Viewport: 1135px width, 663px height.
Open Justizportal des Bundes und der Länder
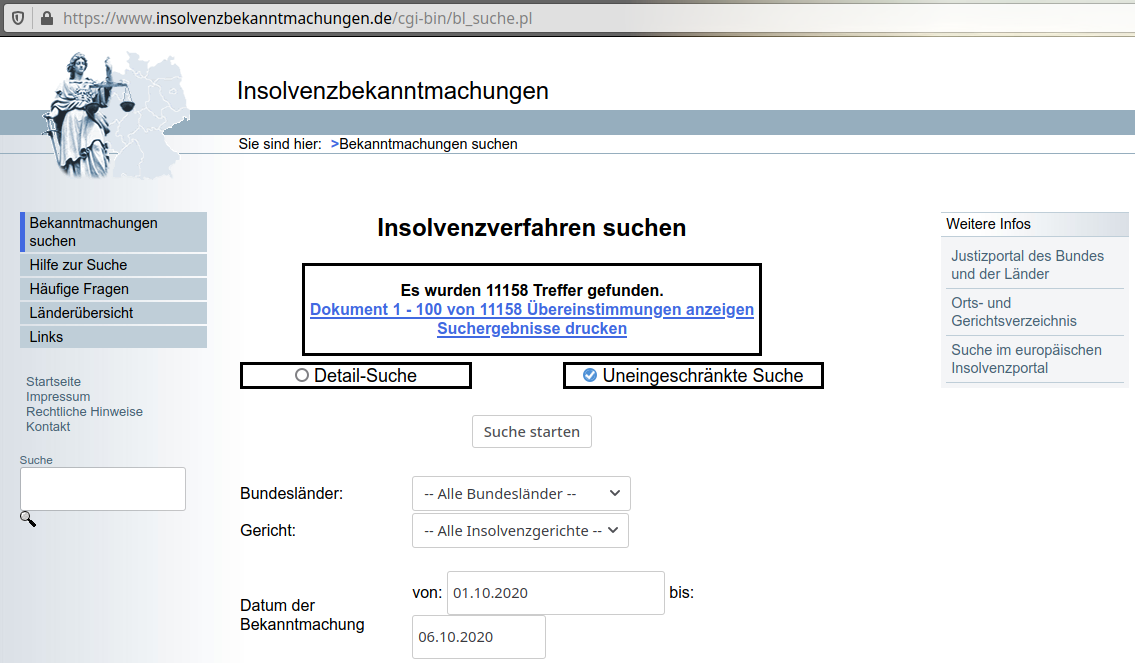1027,265
